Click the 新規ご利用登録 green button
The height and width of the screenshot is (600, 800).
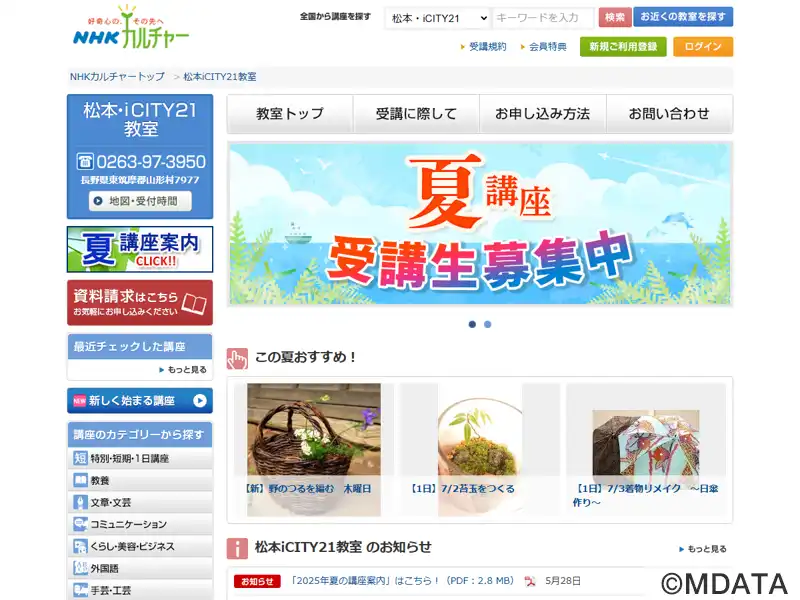click(623, 46)
